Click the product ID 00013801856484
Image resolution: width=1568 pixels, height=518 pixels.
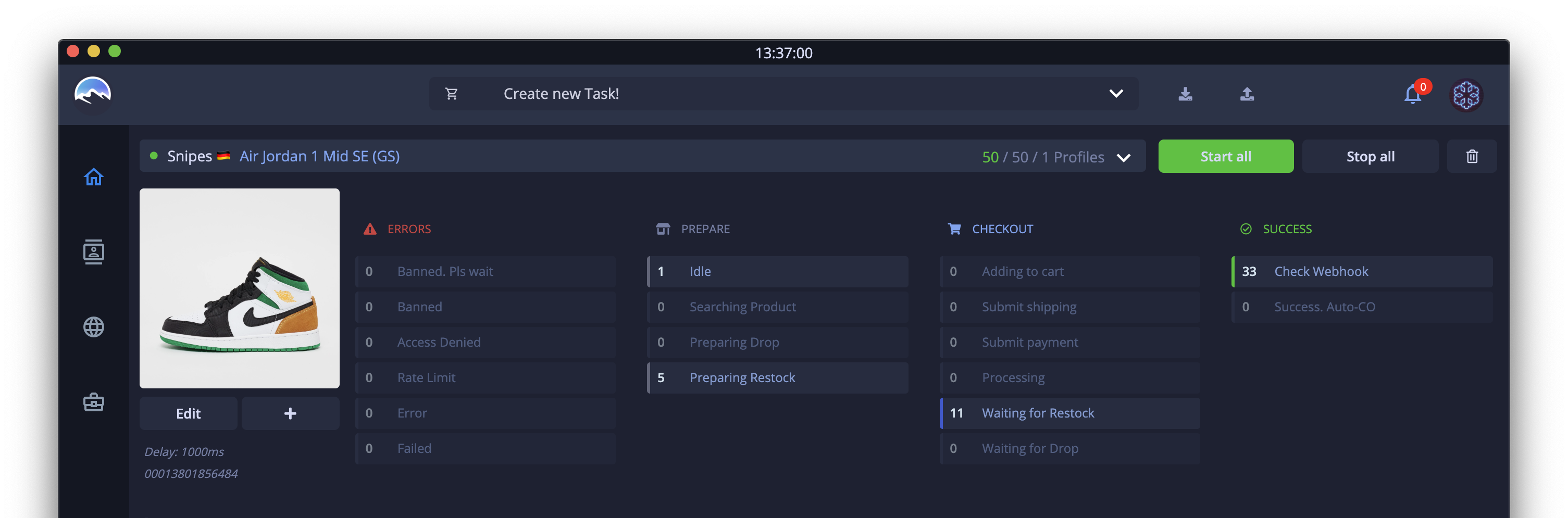pyautogui.click(x=191, y=474)
